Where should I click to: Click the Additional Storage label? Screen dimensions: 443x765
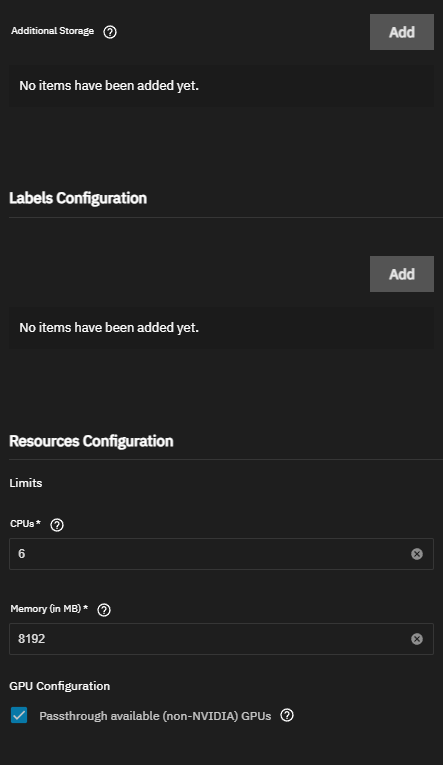[53, 31]
